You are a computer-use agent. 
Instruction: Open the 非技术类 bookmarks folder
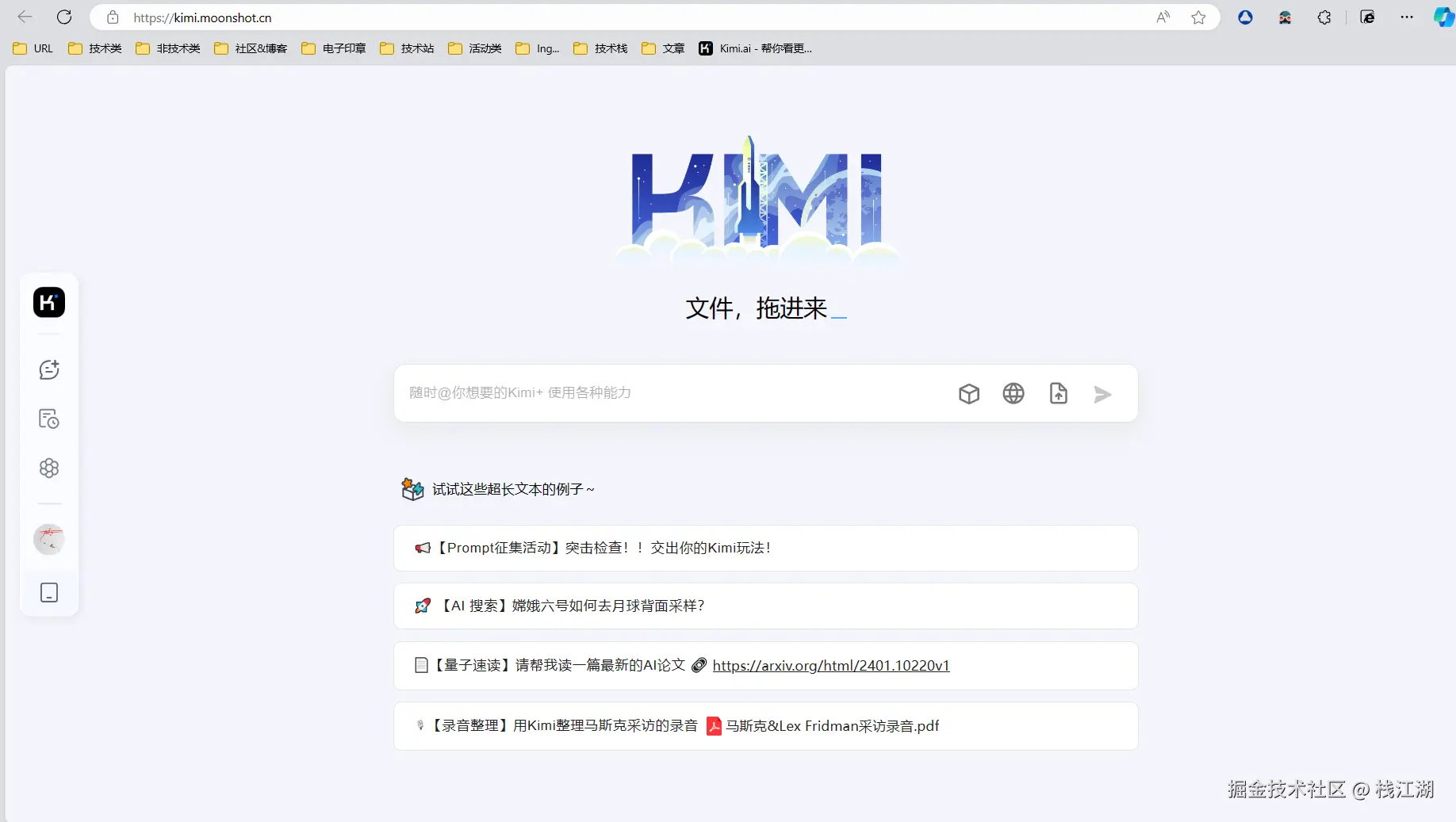tap(168, 48)
